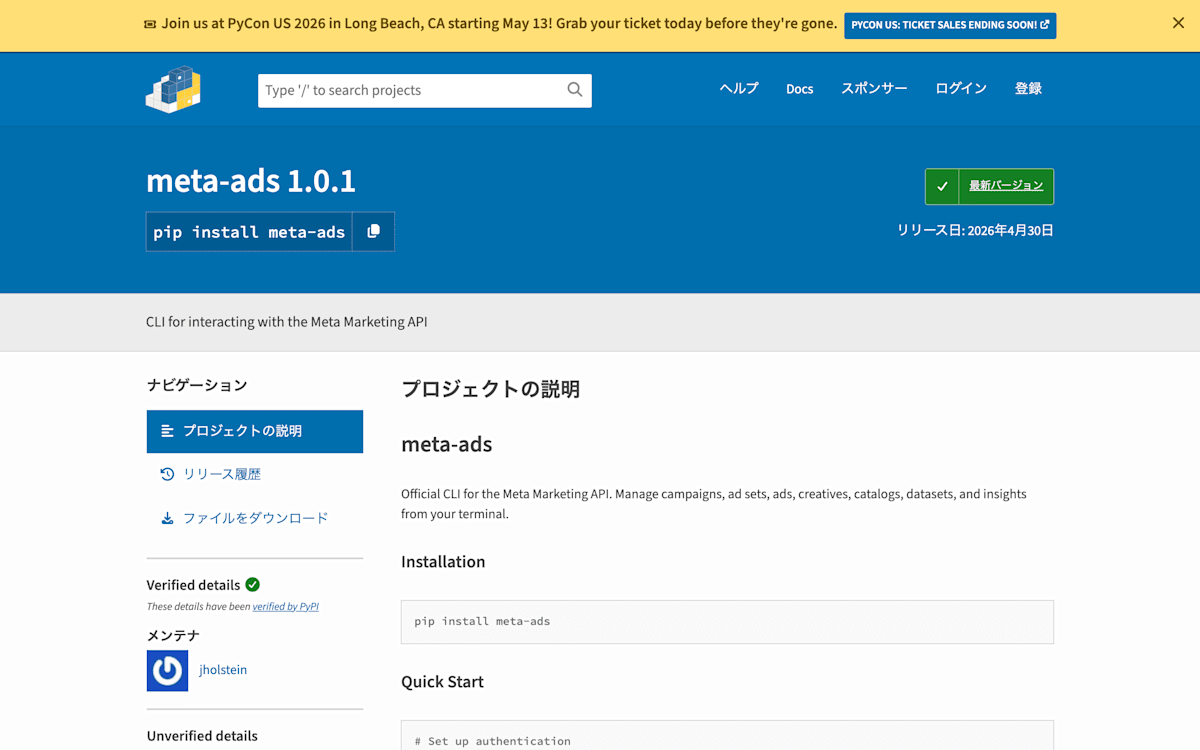
Task: Click the Installation code block
Action: [x=727, y=622]
